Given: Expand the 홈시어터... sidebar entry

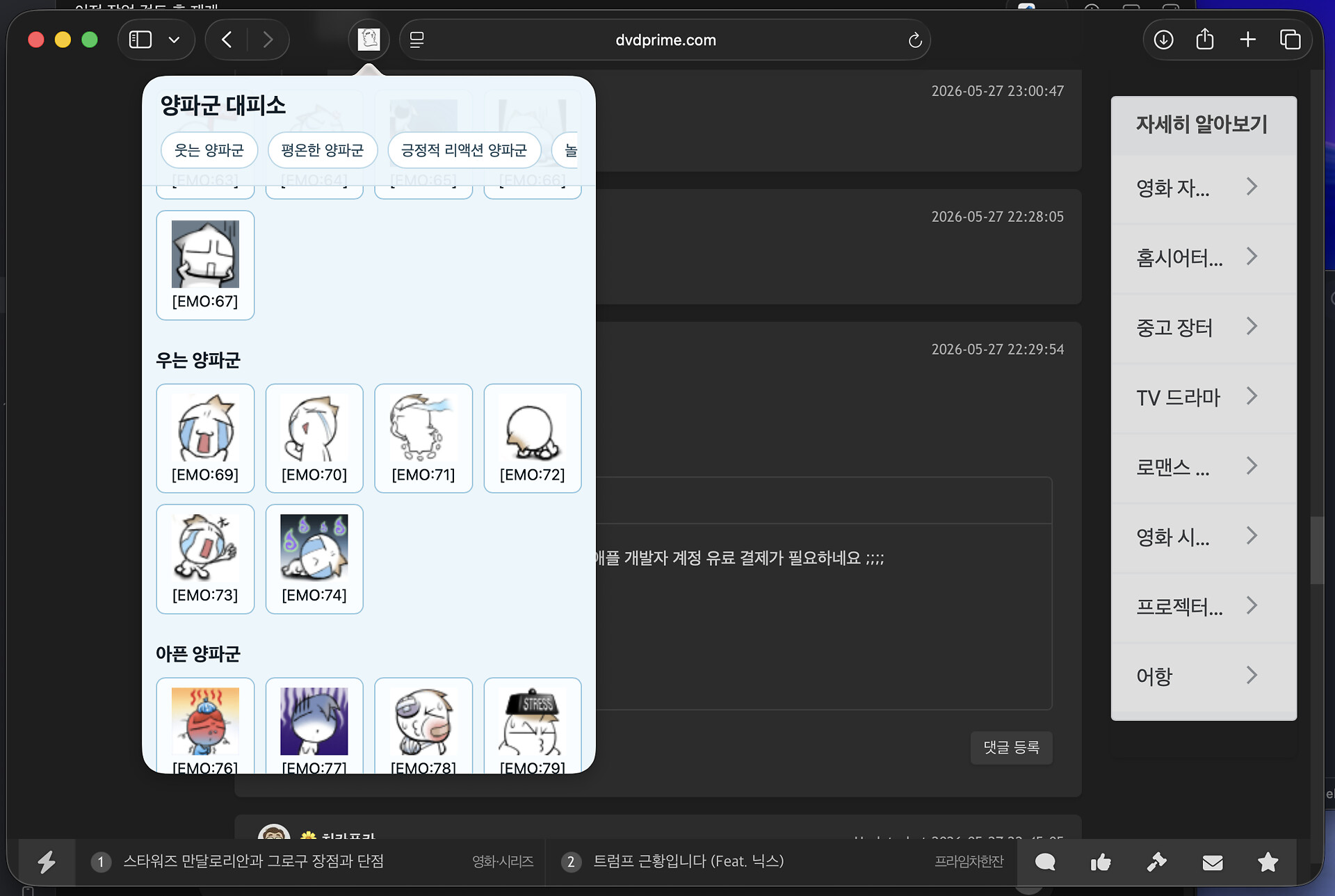Looking at the screenshot, I should point(1204,258).
